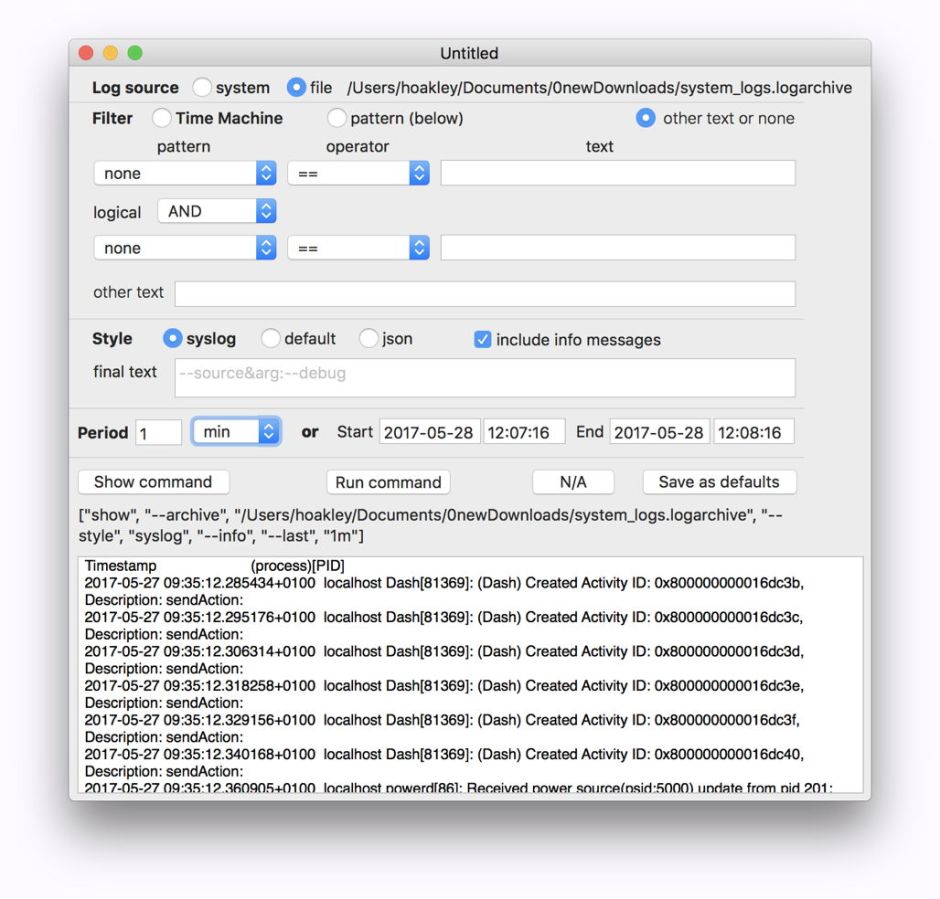Screen dimensions: 940x899
Task: Open the first operator == dropdown
Action: click(x=358, y=173)
